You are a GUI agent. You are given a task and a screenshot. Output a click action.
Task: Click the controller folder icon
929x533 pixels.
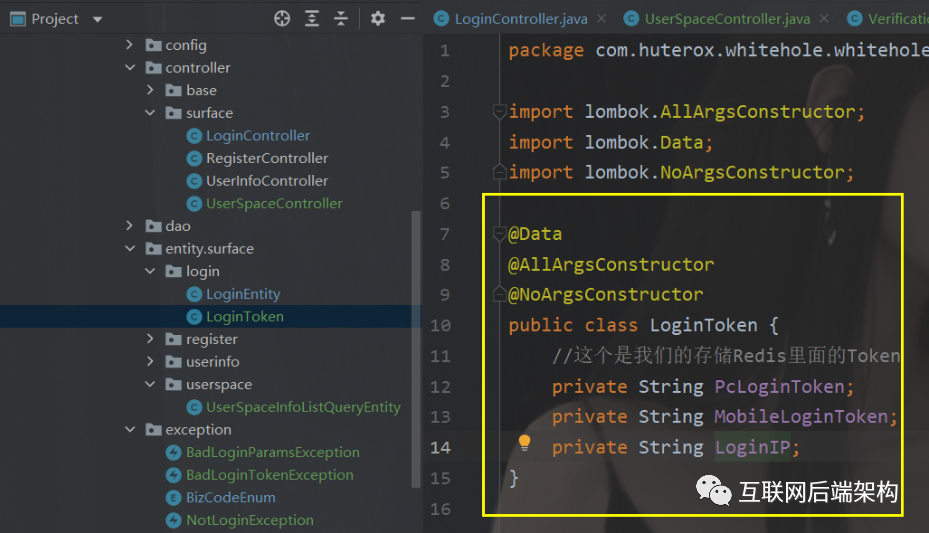(x=154, y=68)
